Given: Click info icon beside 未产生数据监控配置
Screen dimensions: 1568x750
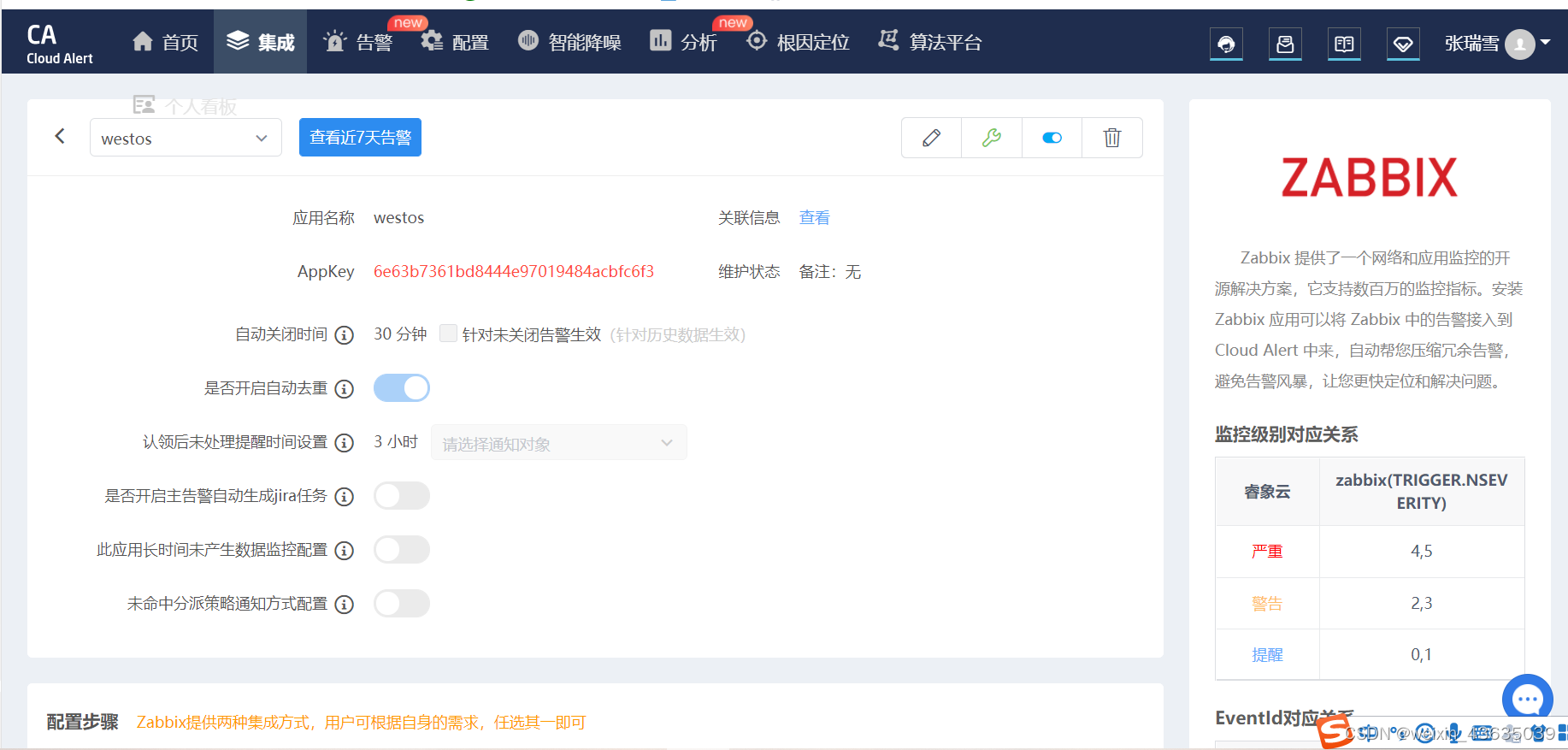Looking at the screenshot, I should coord(344,551).
